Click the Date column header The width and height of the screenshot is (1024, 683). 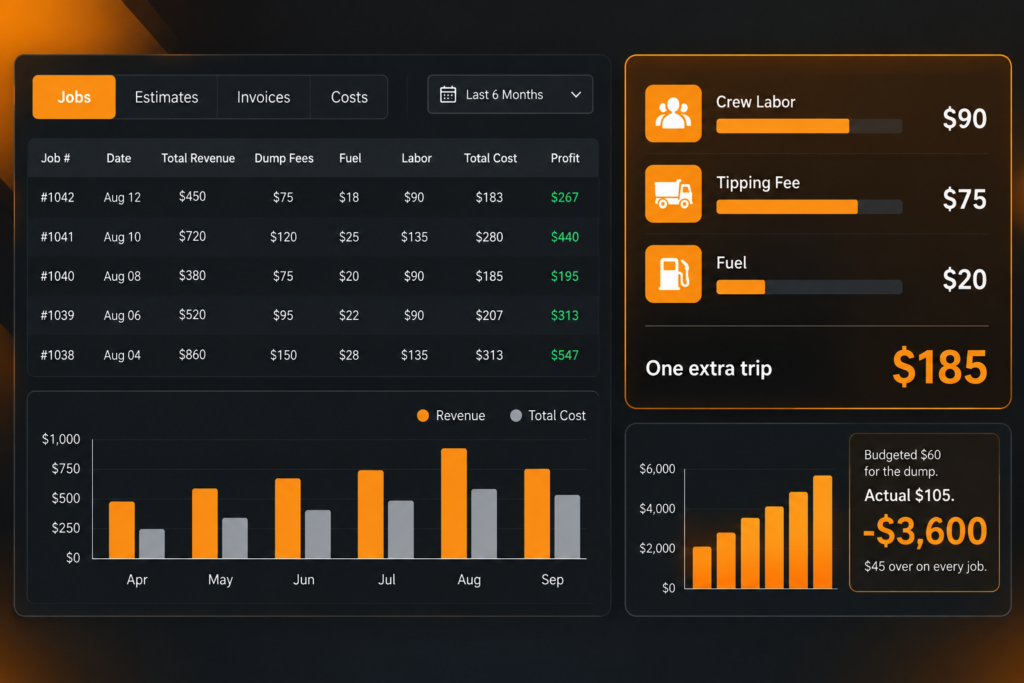(x=119, y=158)
